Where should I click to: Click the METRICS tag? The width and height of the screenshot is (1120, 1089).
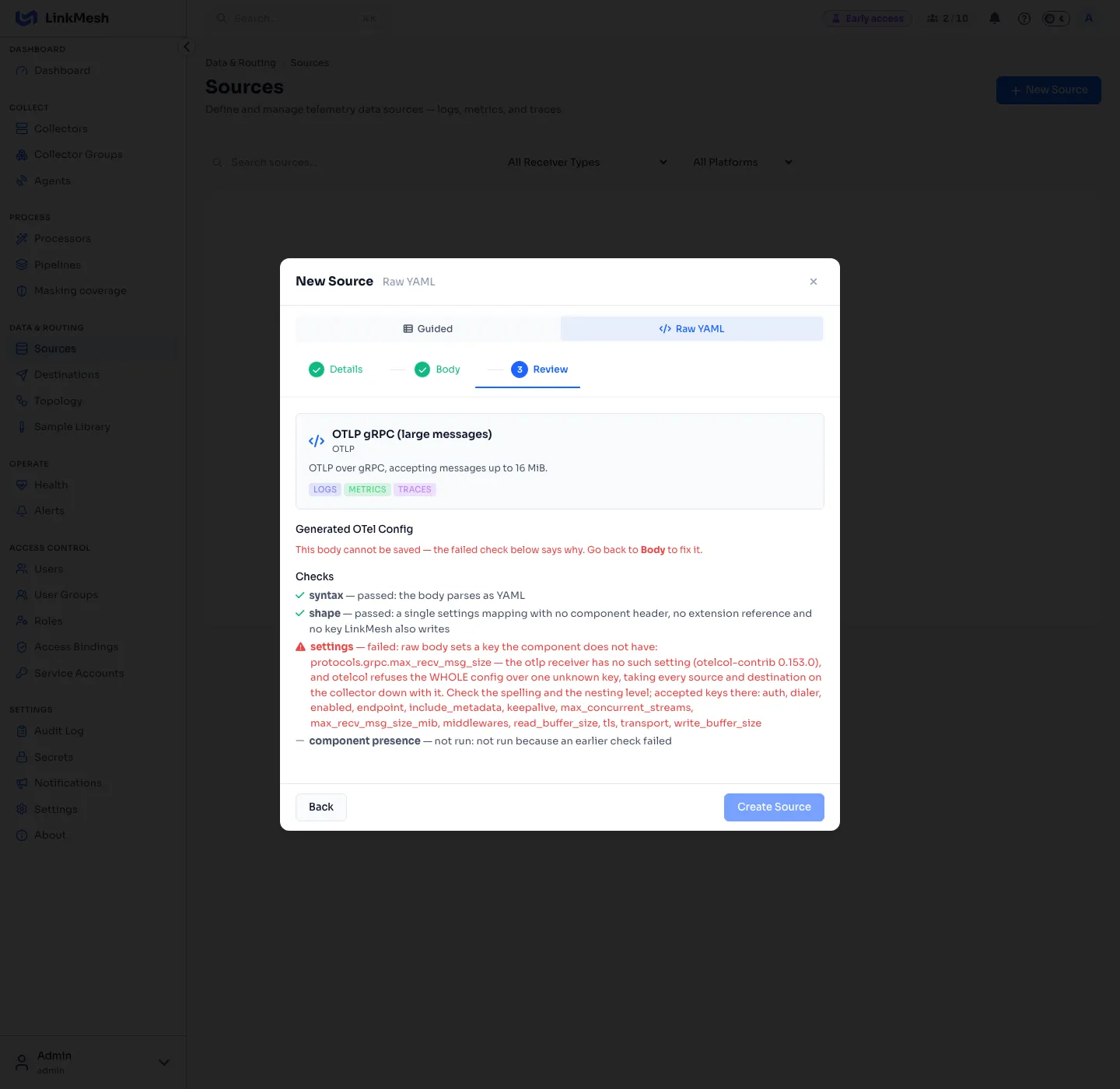pyautogui.click(x=367, y=490)
